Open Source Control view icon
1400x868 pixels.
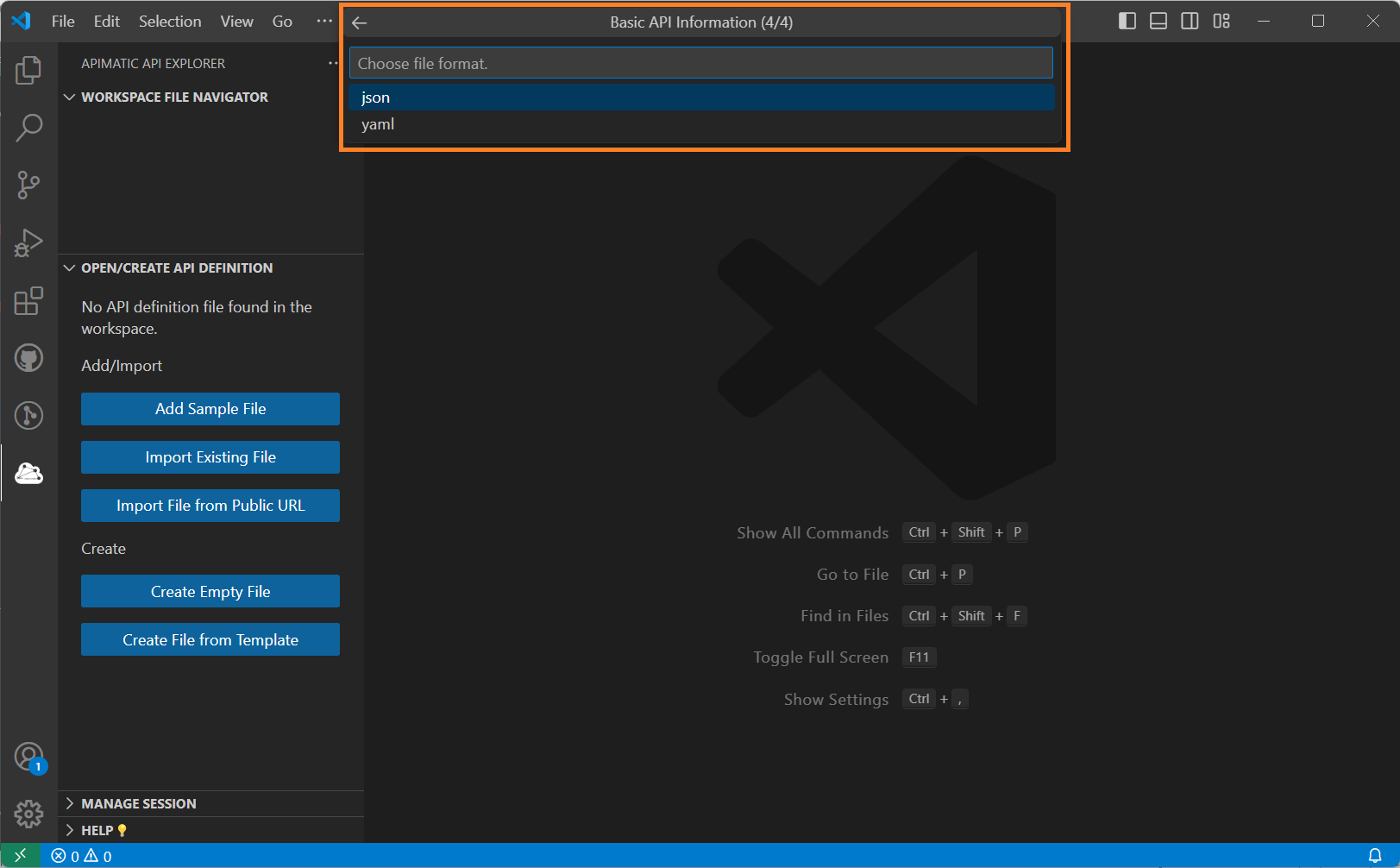pyautogui.click(x=28, y=185)
